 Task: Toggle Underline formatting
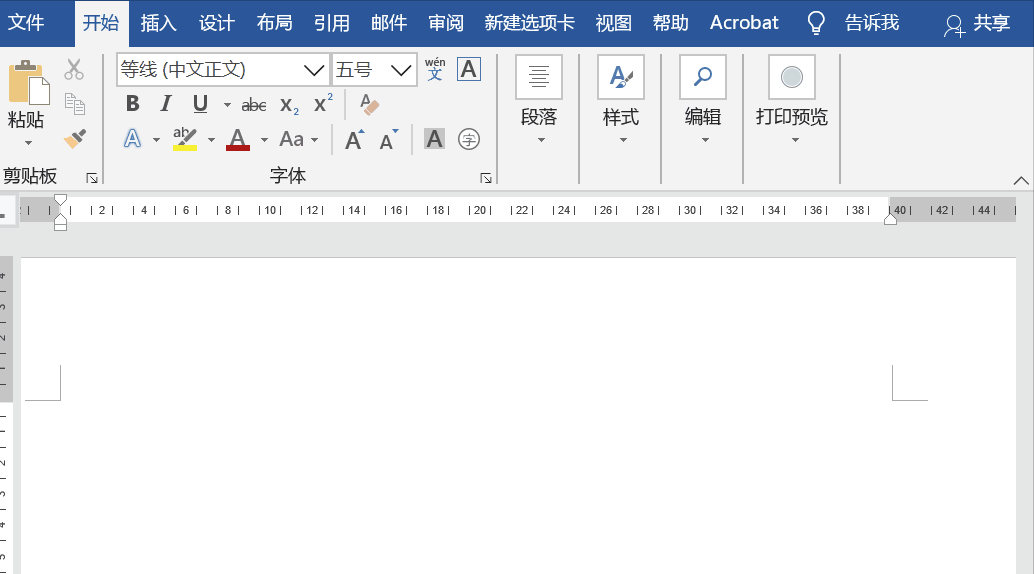(200, 104)
